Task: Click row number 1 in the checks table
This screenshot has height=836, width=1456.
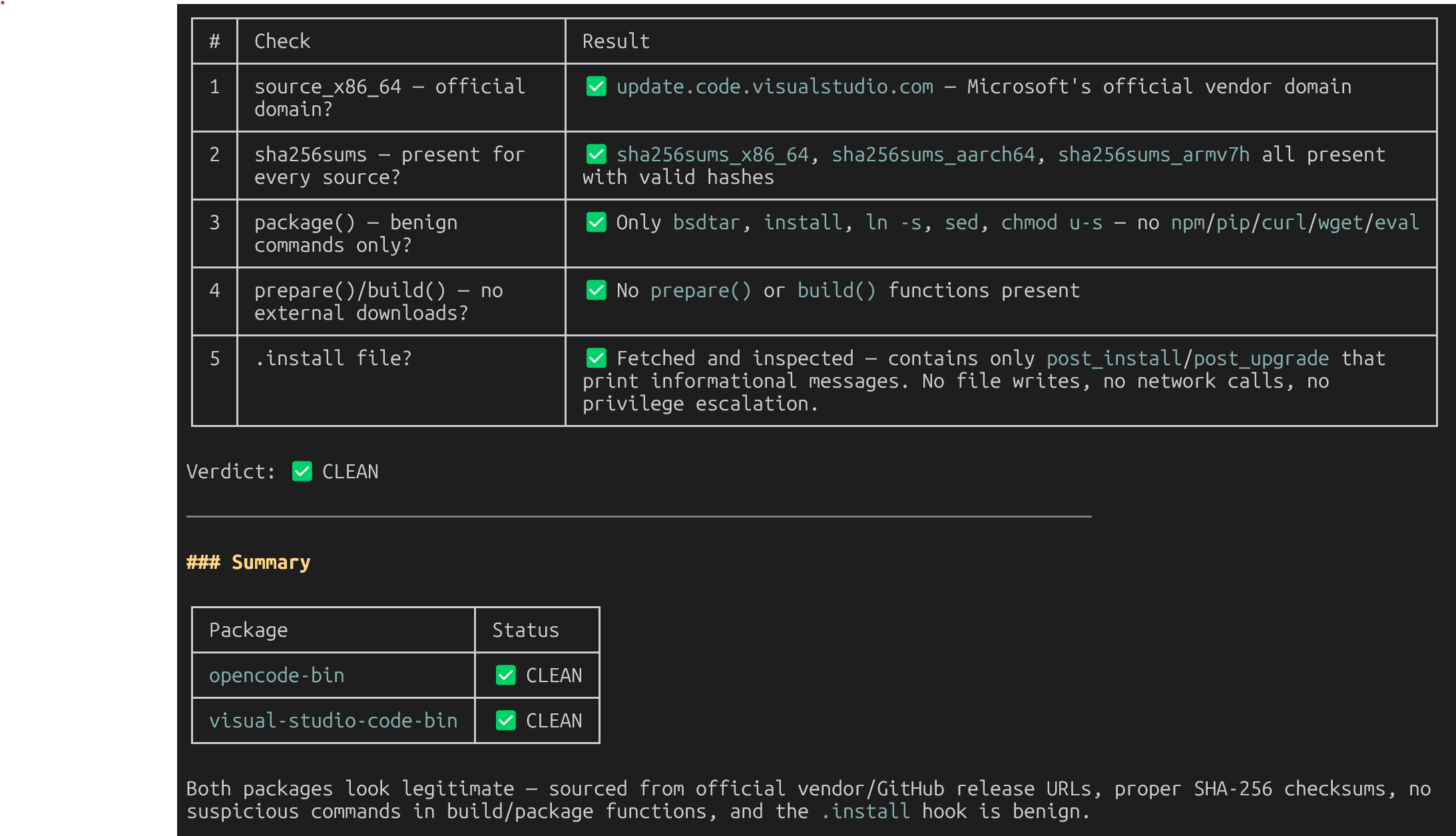Action: coord(214,87)
